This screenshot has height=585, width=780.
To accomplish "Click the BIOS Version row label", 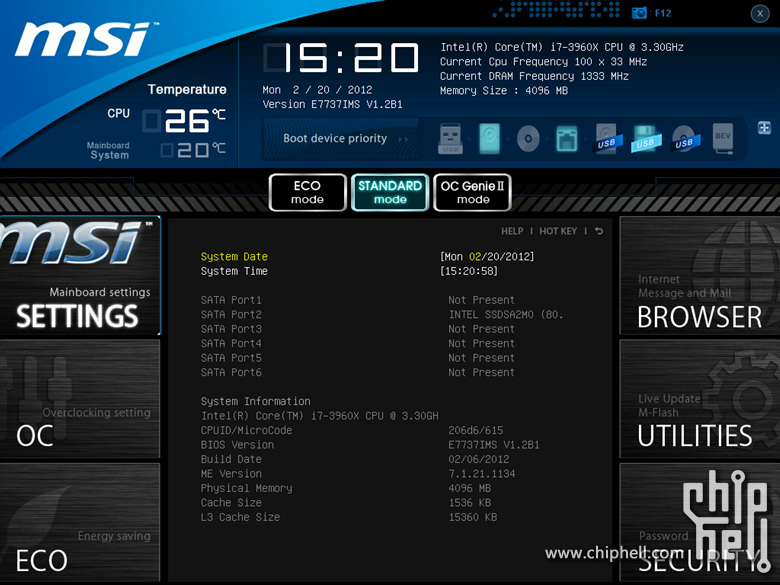I will pyautogui.click(x=237, y=445).
